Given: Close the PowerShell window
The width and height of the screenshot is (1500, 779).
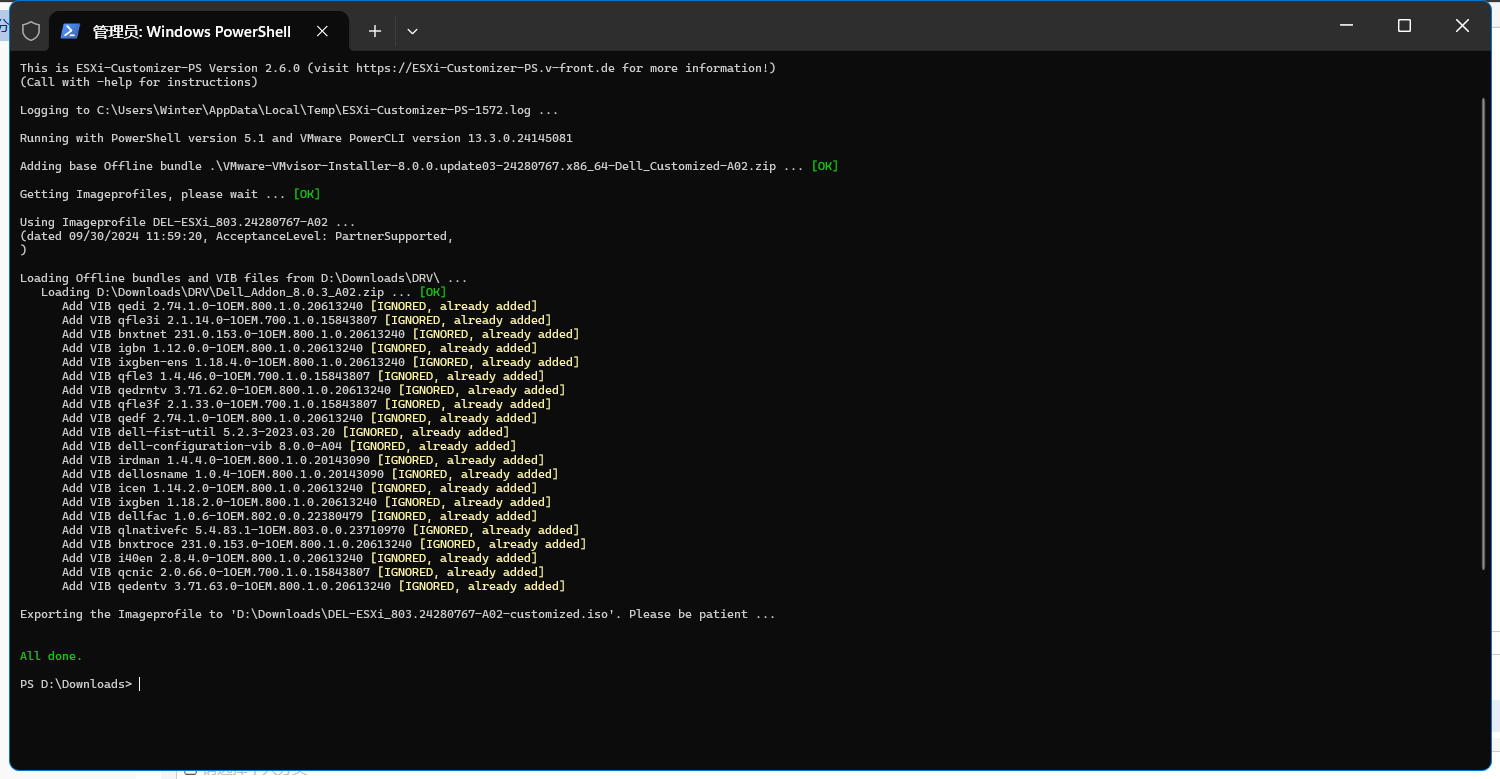Looking at the screenshot, I should tap(1462, 26).
